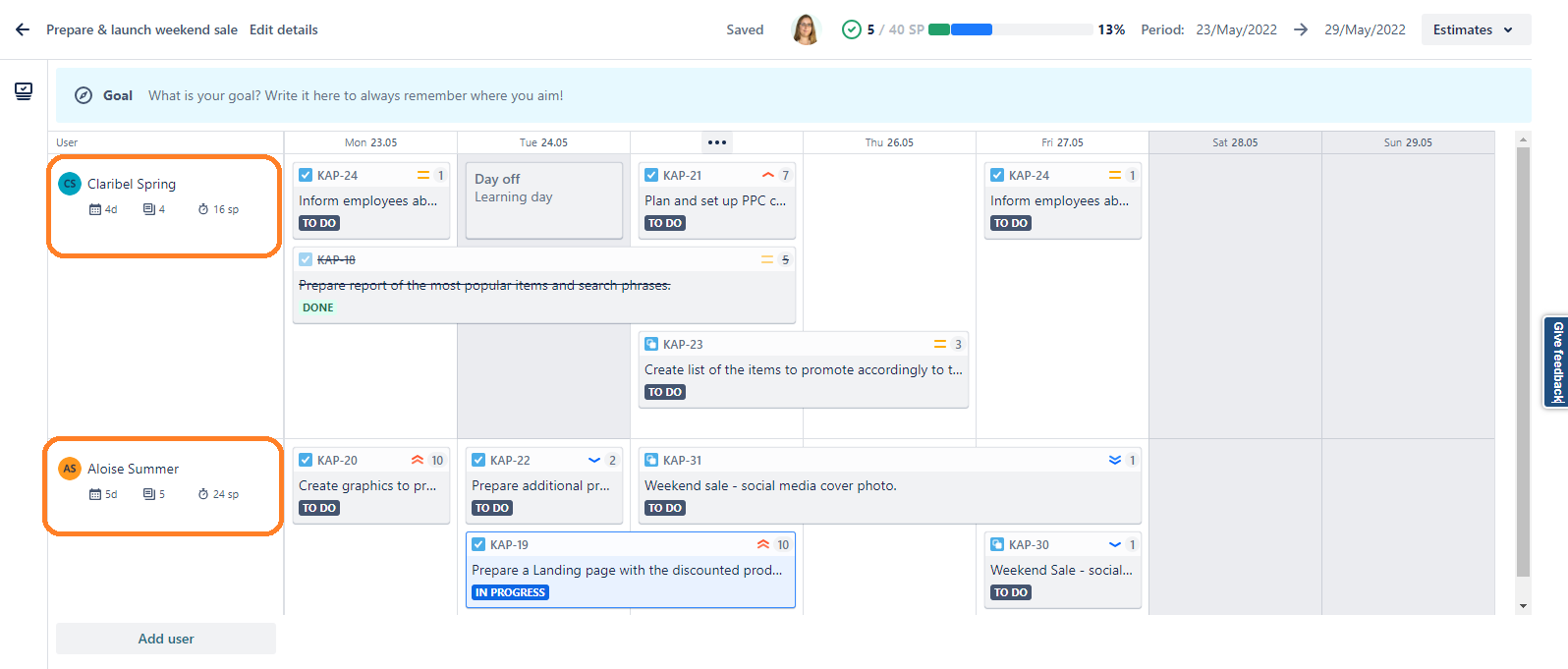Click KAP-23 medium priority icon

(x=940, y=344)
